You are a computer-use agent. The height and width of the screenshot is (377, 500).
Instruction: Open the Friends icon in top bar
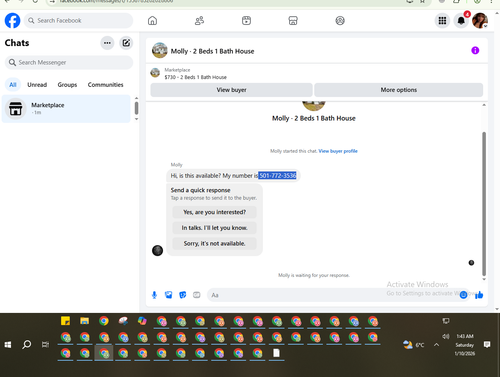point(199,21)
